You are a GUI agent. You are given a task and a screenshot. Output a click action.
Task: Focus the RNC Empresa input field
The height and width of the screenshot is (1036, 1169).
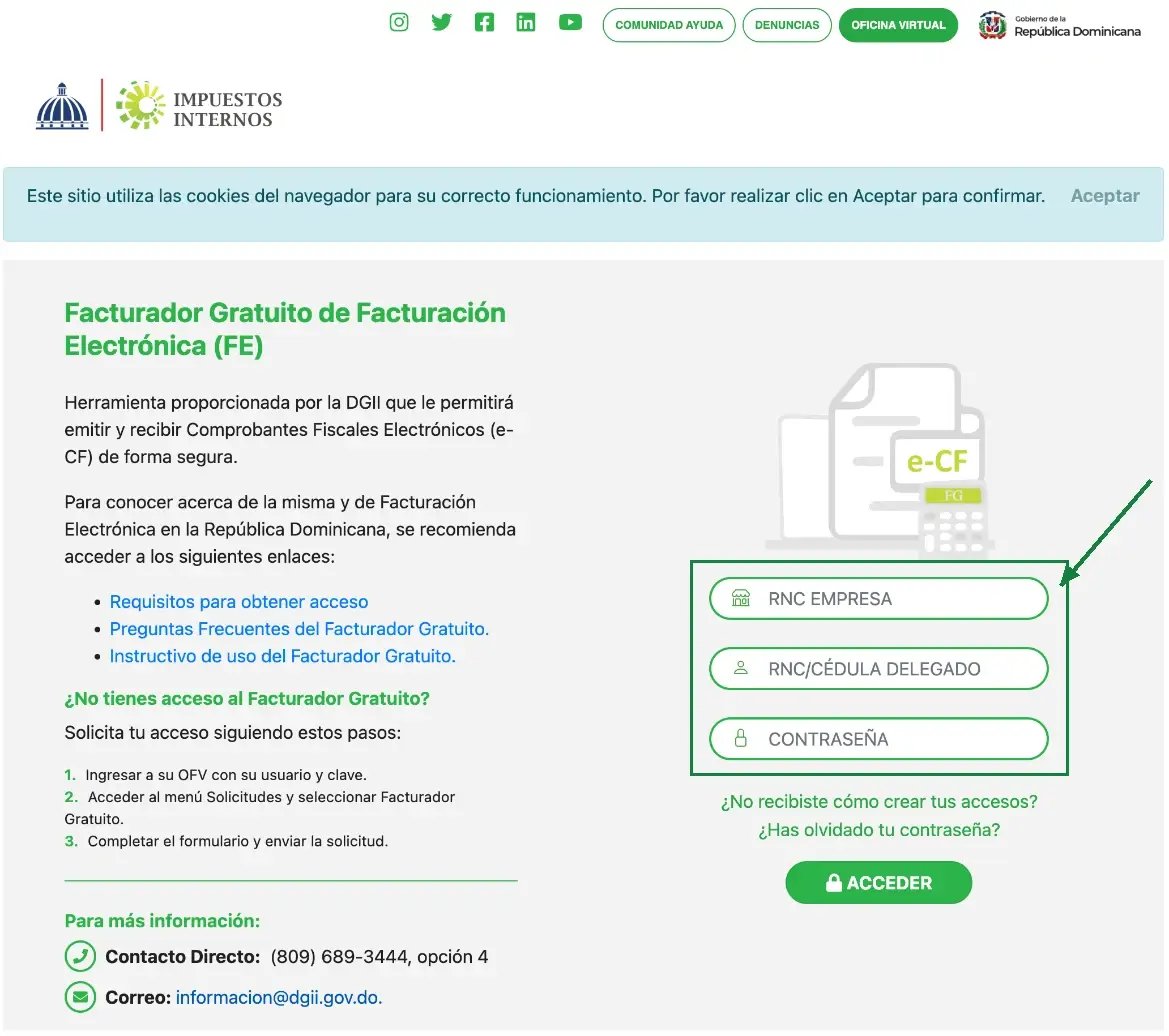point(878,598)
